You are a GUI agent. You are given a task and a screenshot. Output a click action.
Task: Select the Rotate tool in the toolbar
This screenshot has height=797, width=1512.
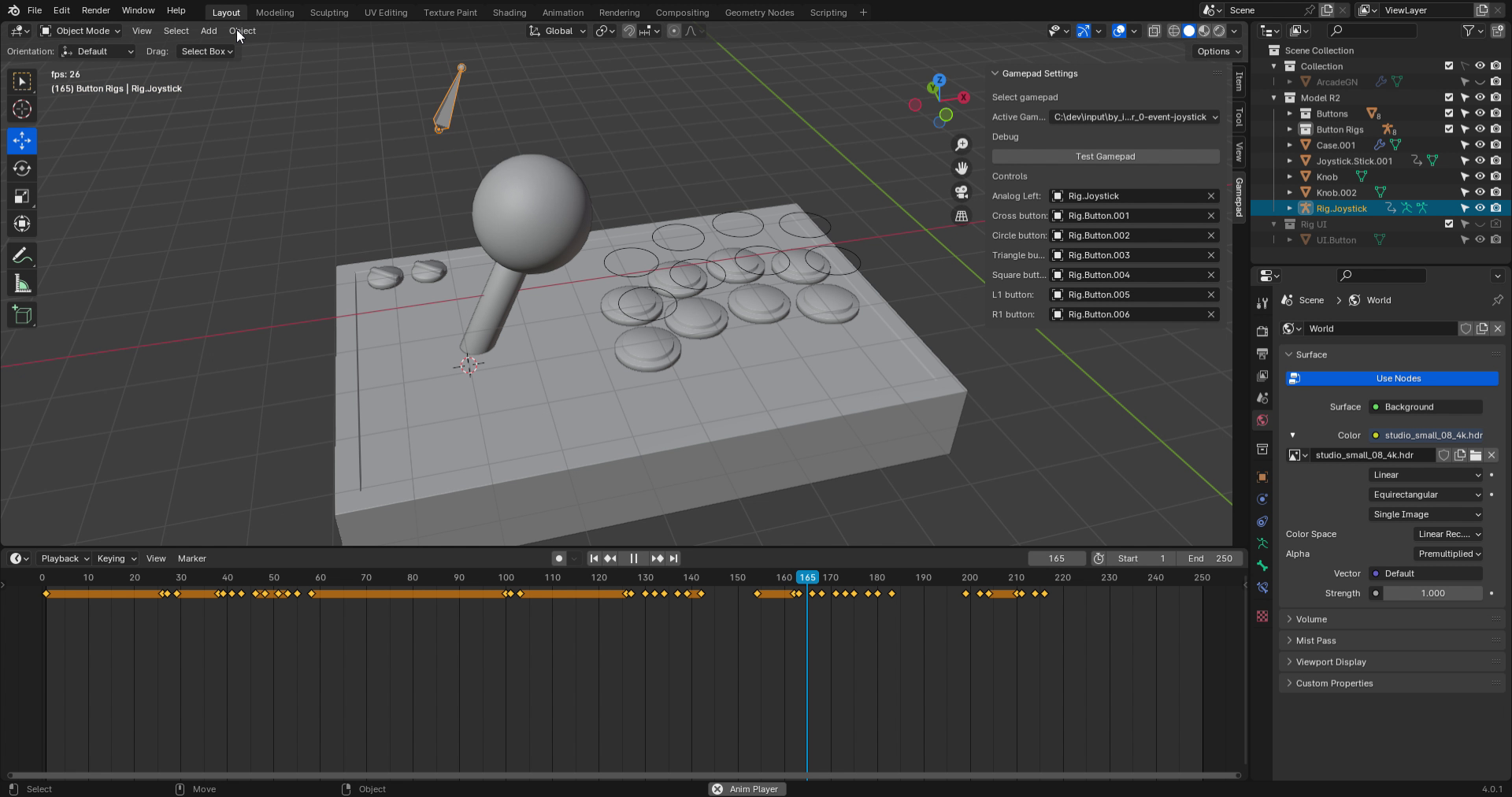click(21, 168)
